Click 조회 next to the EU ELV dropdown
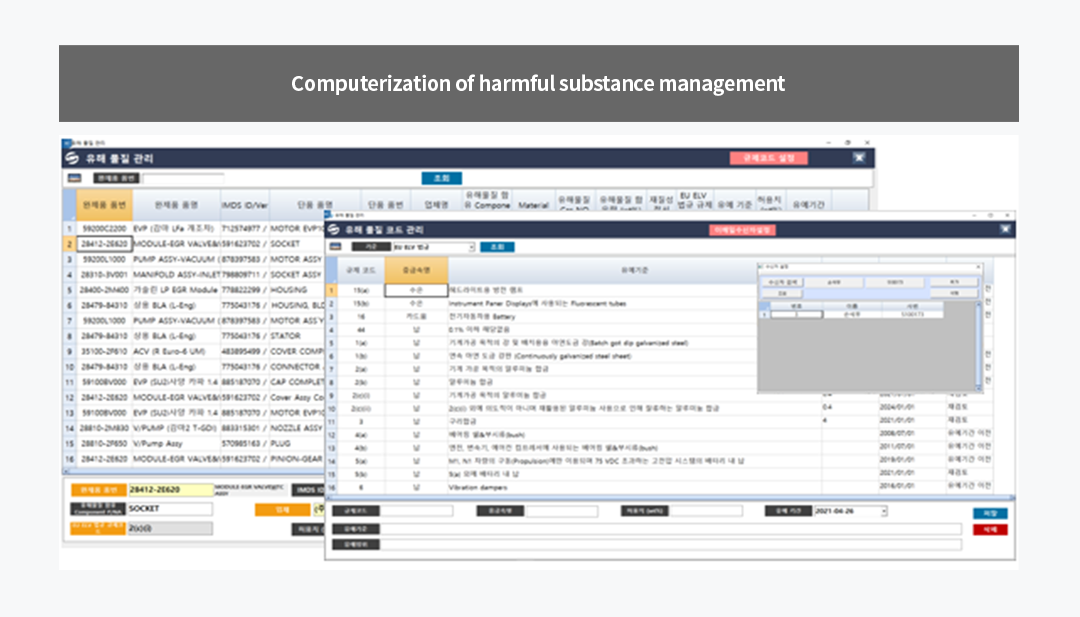 pyautogui.click(x=497, y=247)
